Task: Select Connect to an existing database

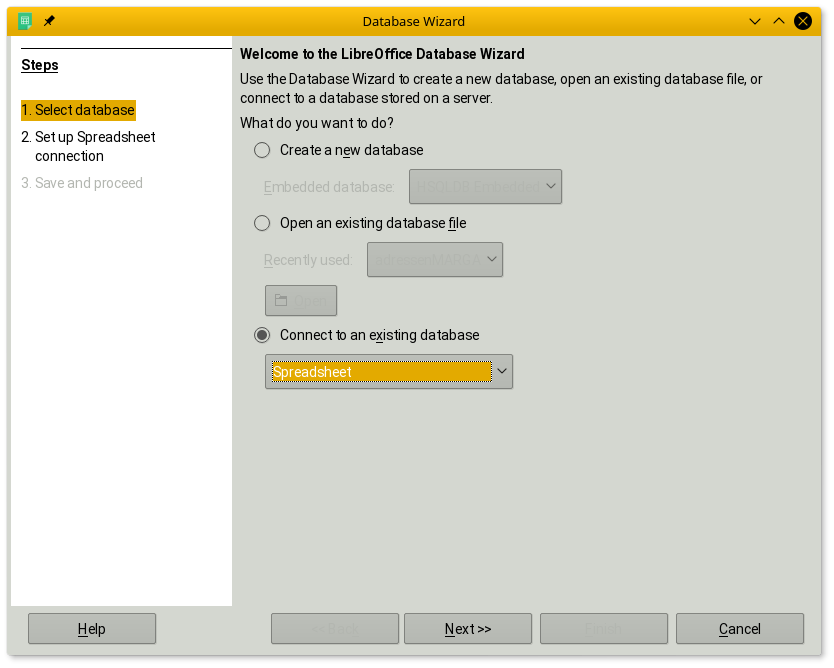Action: click(262, 335)
